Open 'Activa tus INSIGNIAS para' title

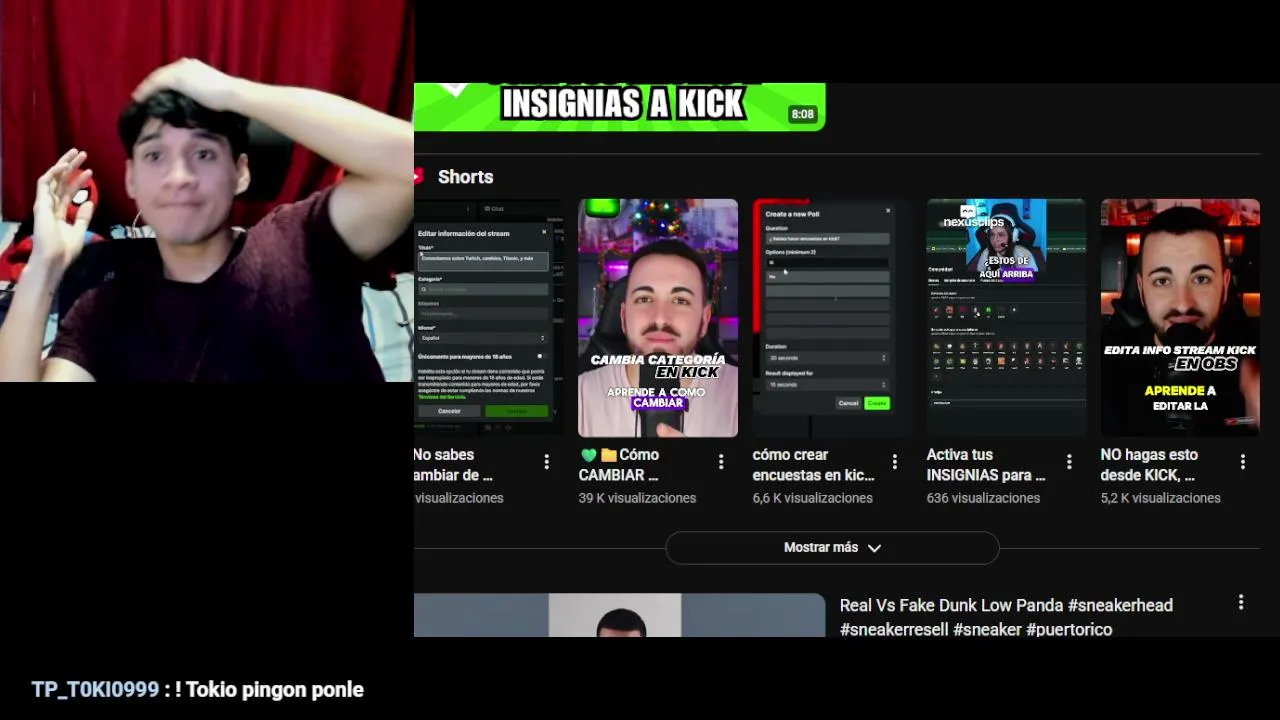[x=986, y=465]
